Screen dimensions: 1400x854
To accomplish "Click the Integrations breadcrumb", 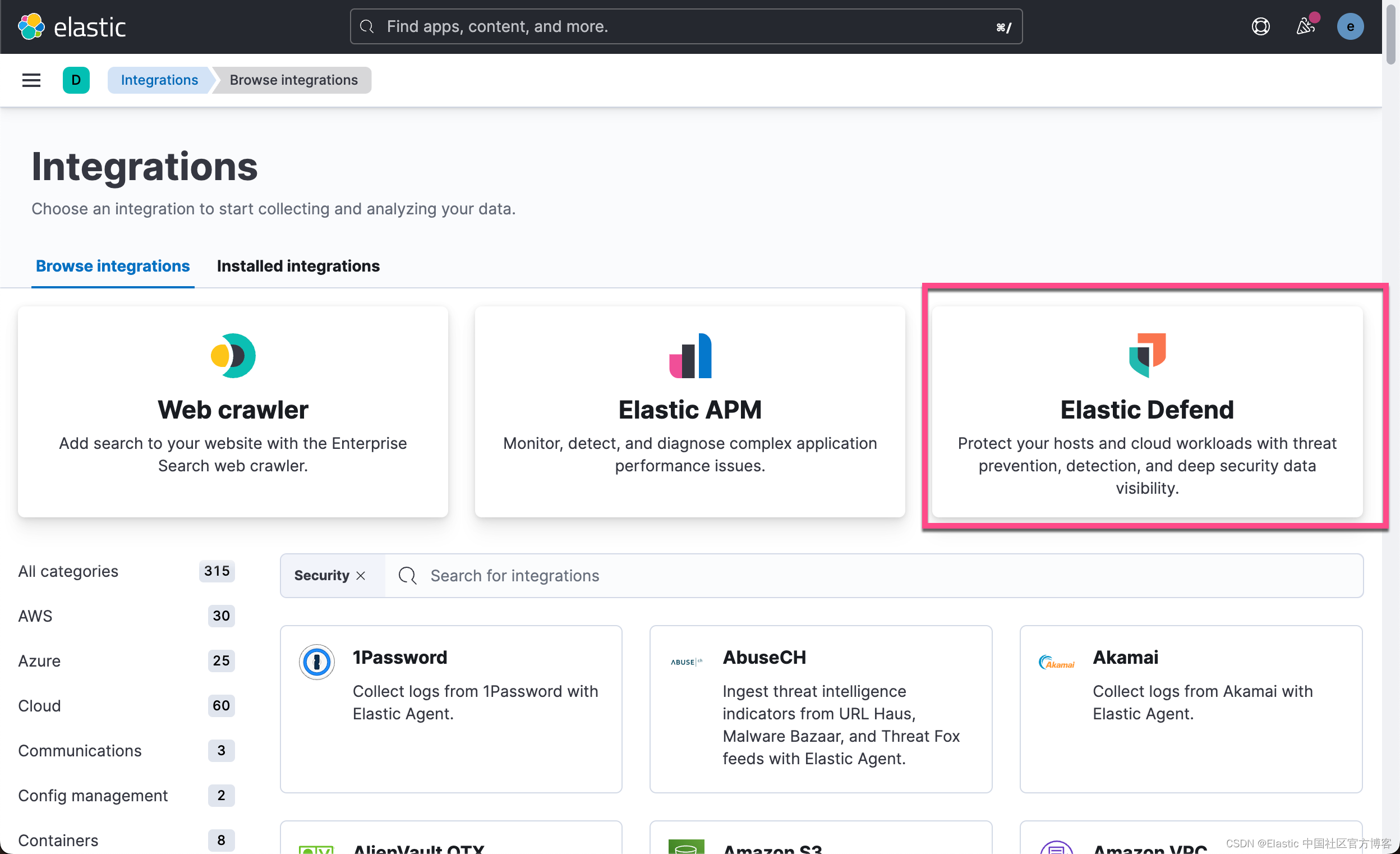I will pyautogui.click(x=159, y=80).
